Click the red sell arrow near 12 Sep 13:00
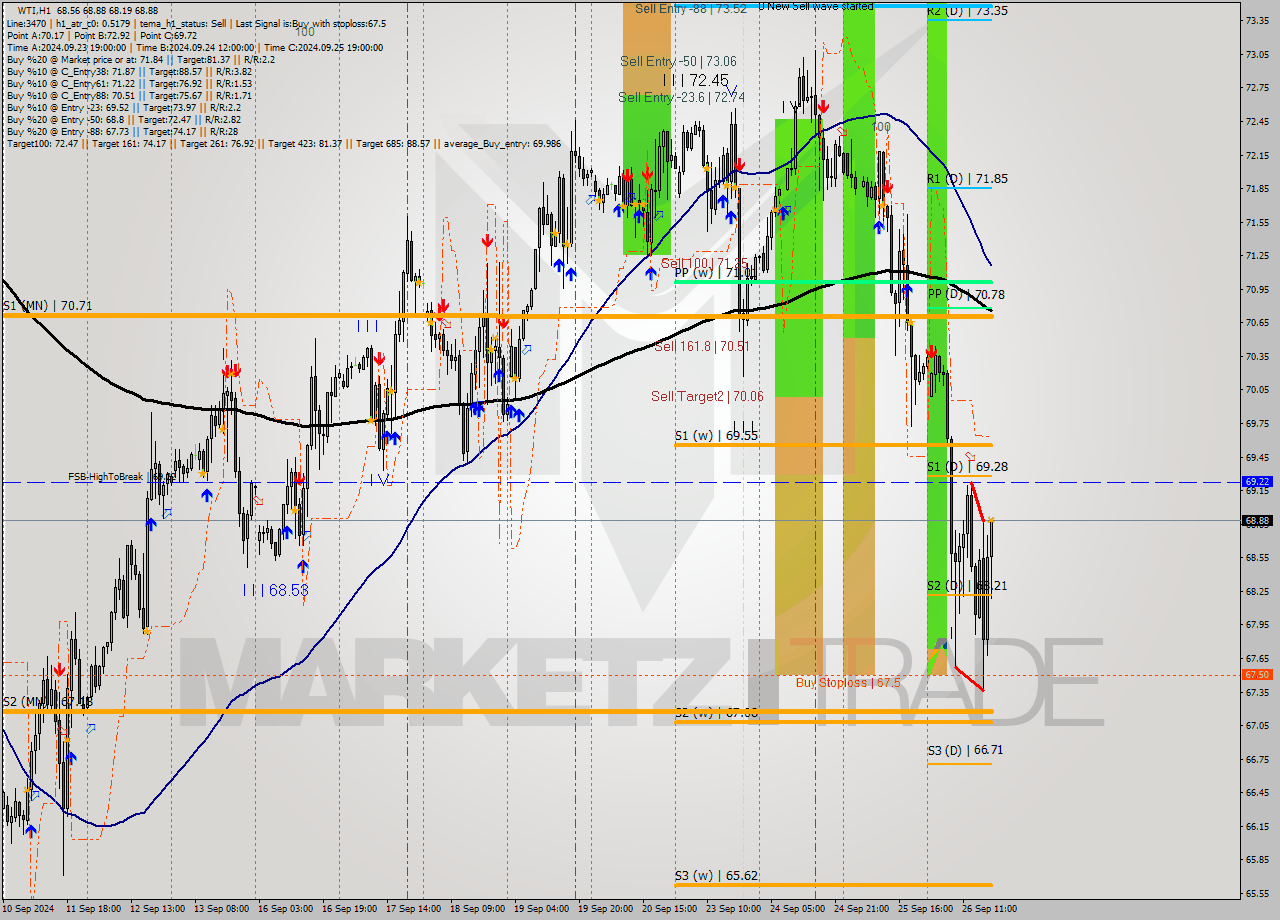 60,668
